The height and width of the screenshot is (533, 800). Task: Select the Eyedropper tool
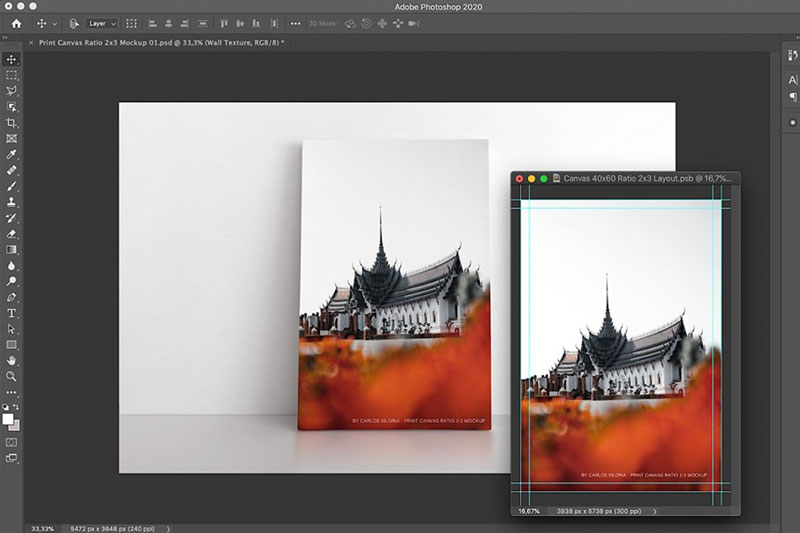11,155
